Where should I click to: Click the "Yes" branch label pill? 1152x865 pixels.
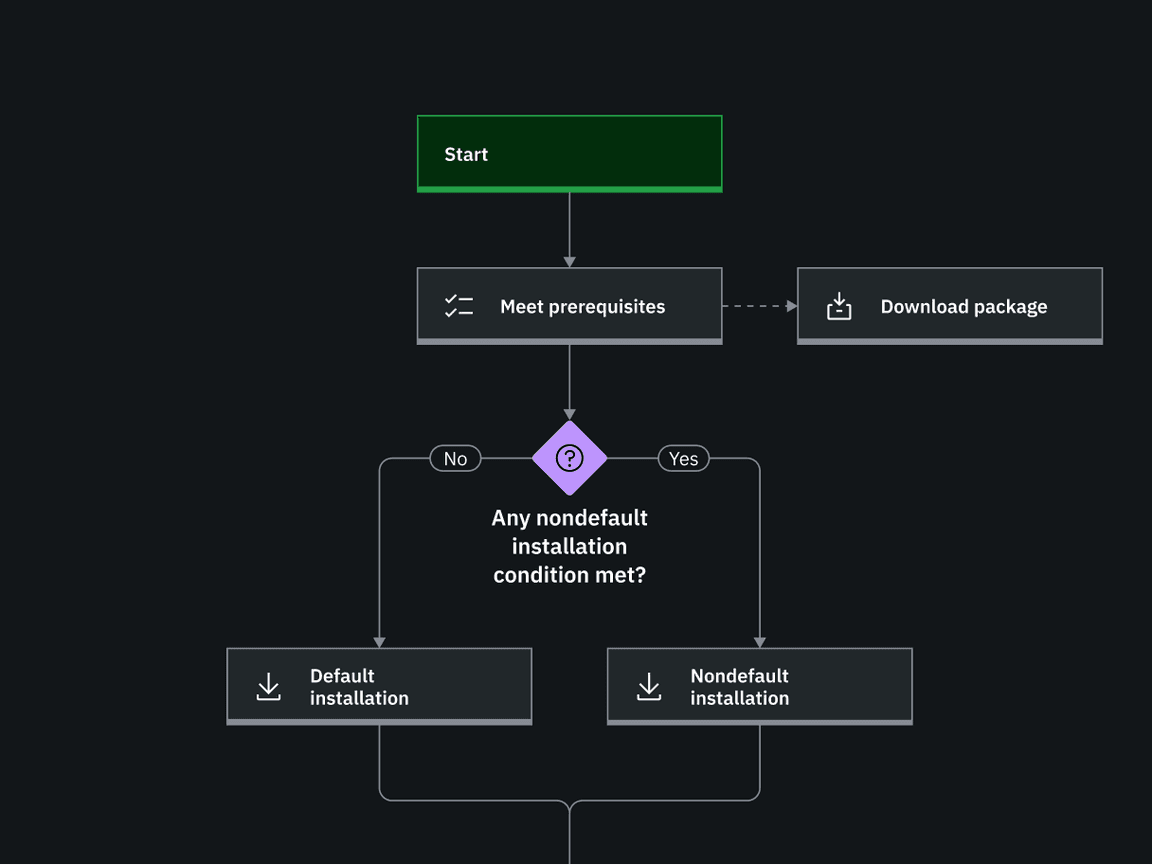tap(683, 458)
